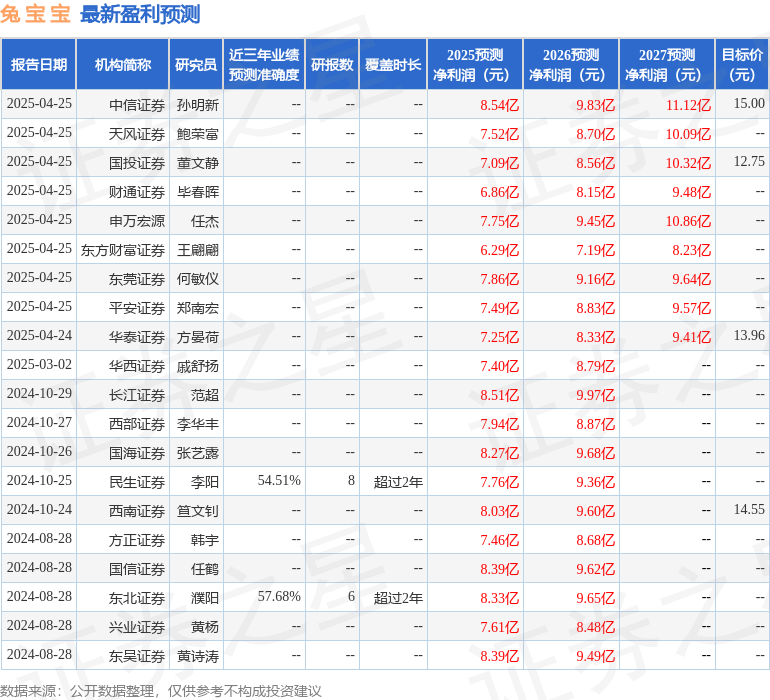Click researcher name 孙明新
The image size is (770, 700).
(x=197, y=105)
